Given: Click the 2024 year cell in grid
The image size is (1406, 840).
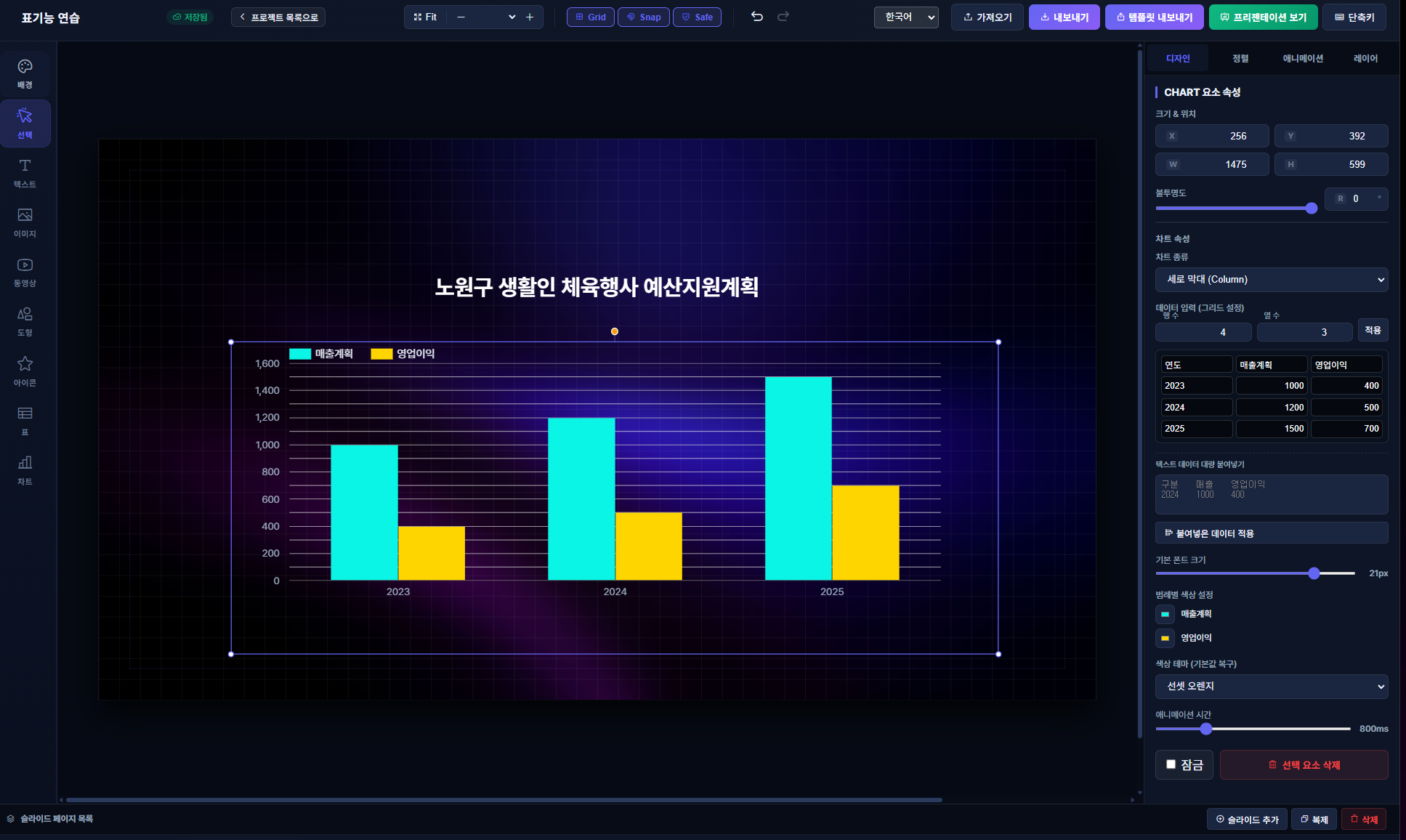Looking at the screenshot, I should 1196,408.
